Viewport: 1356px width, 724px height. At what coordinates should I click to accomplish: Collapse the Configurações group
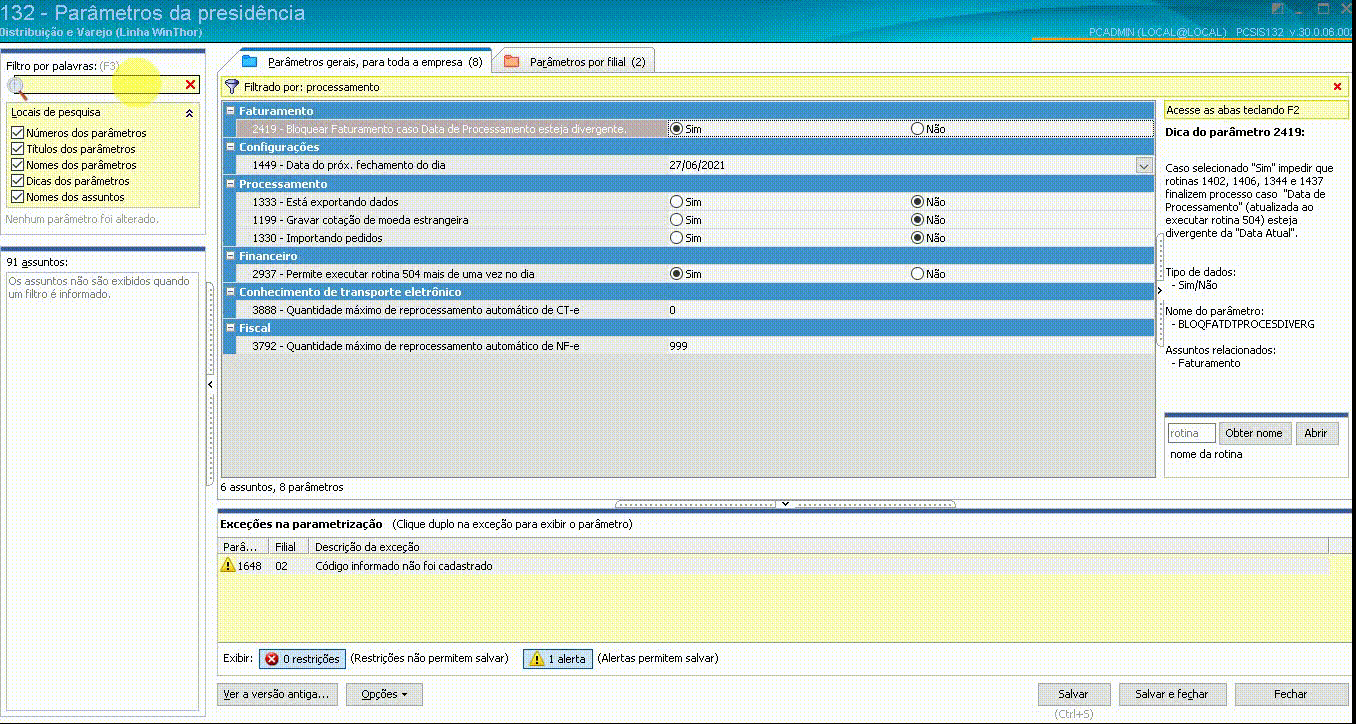pyautogui.click(x=230, y=147)
